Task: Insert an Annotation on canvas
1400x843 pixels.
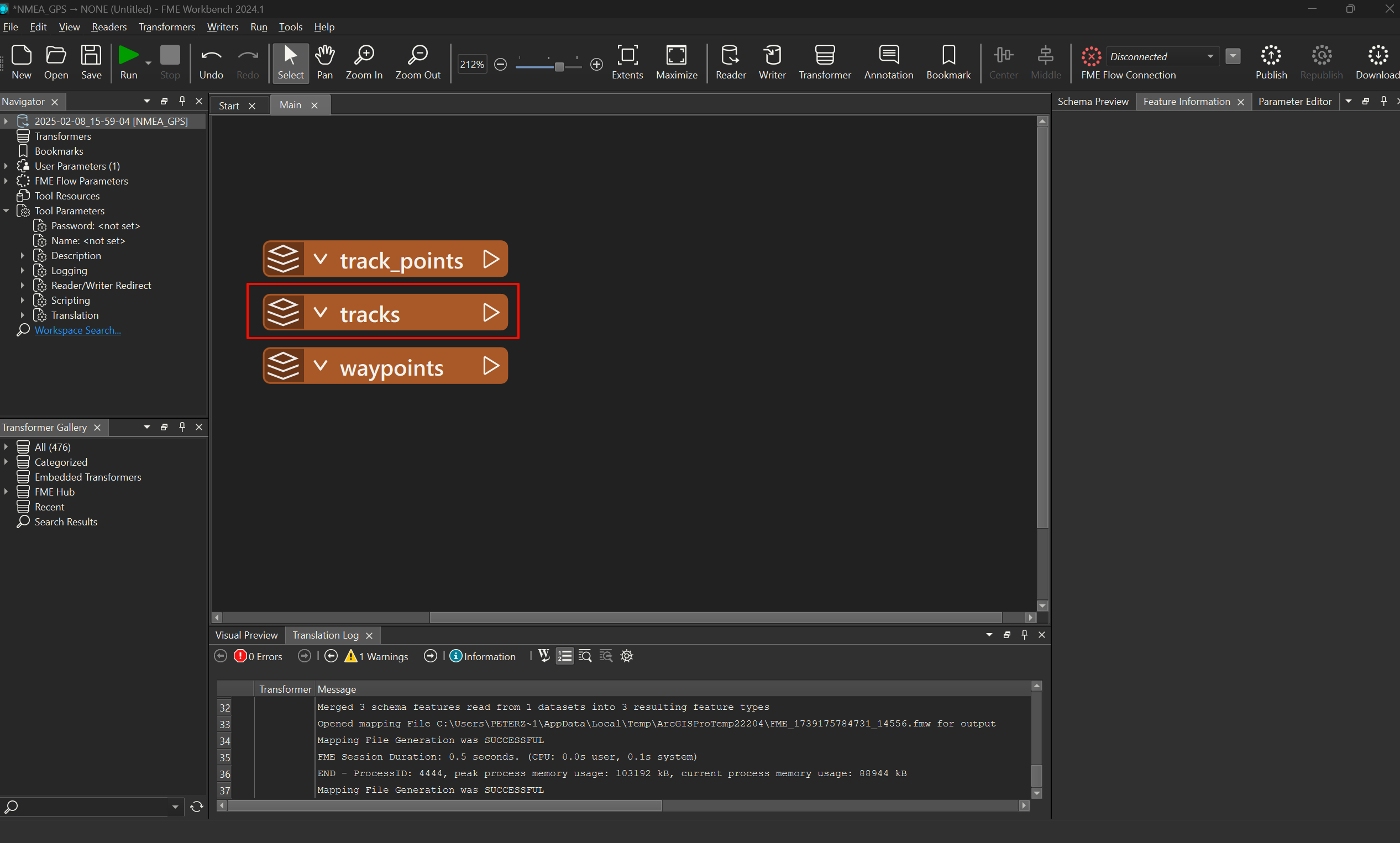Action: point(889,62)
